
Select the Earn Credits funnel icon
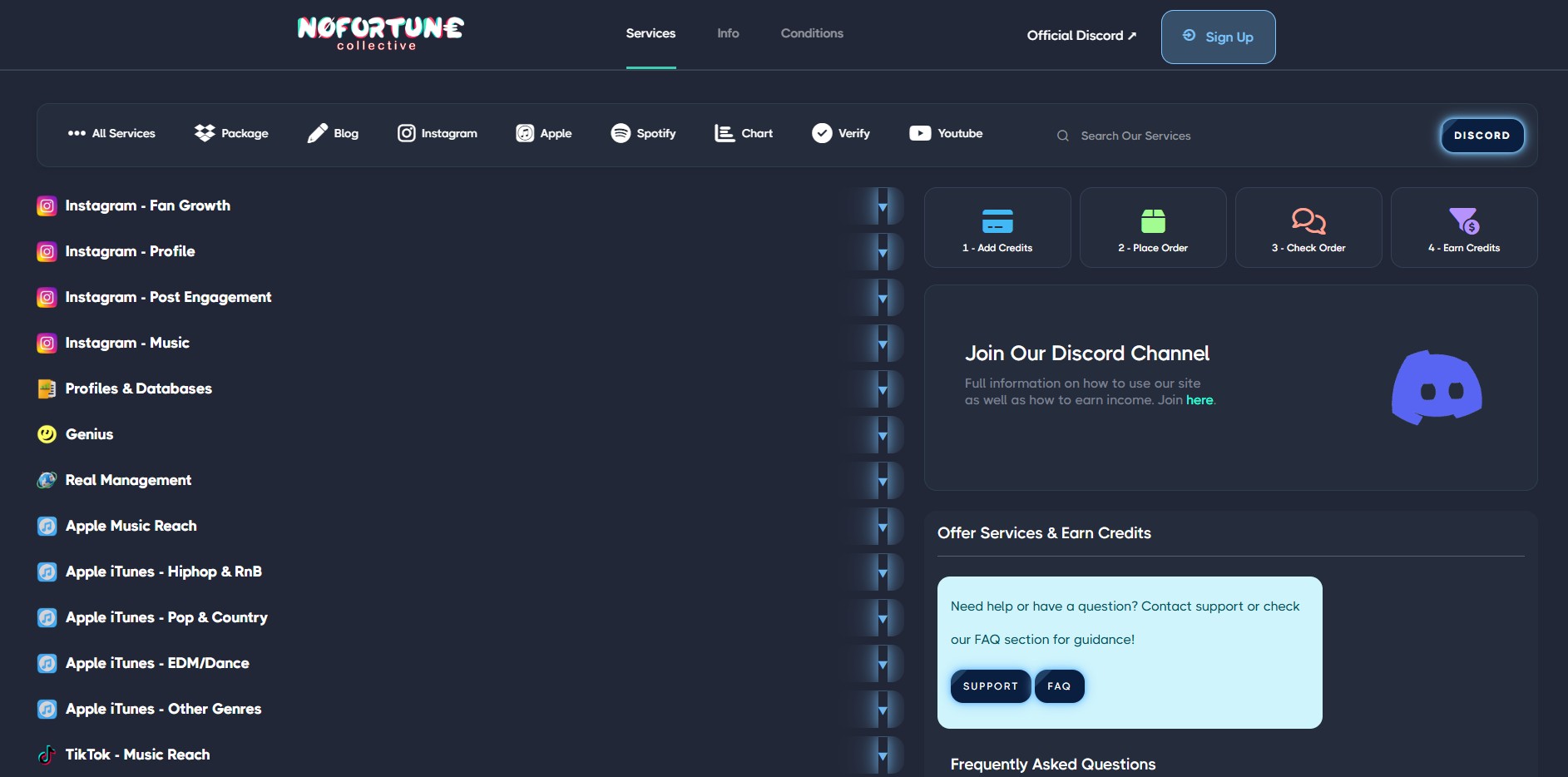[x=1463, y=221]
